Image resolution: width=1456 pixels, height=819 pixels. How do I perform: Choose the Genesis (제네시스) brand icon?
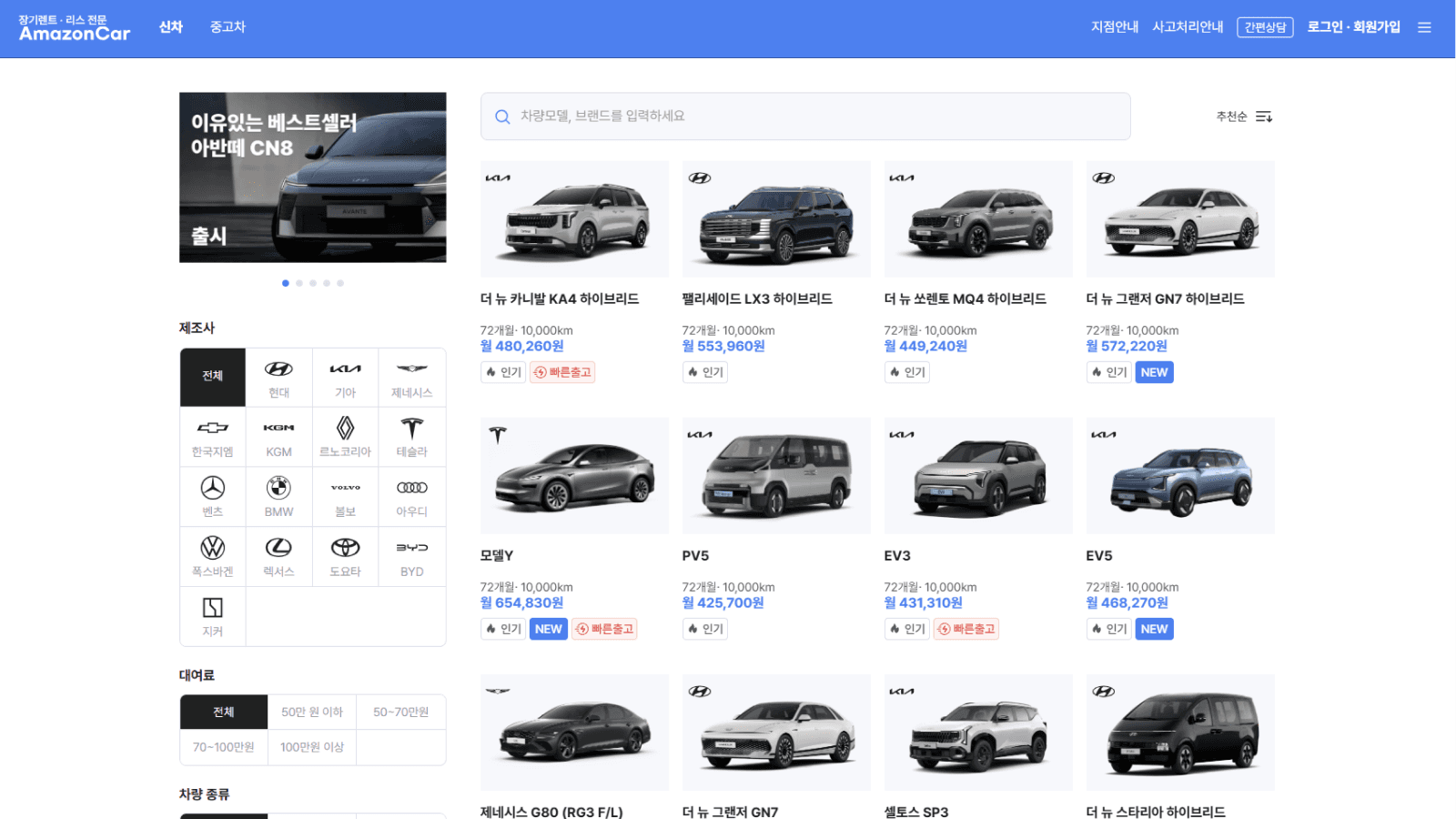point(411,378)
